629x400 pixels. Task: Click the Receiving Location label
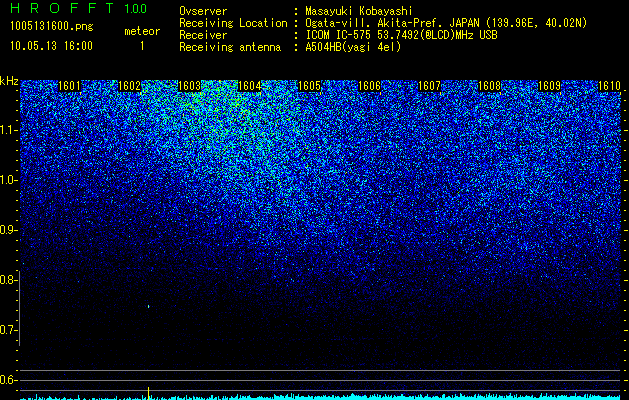point(233,23)
